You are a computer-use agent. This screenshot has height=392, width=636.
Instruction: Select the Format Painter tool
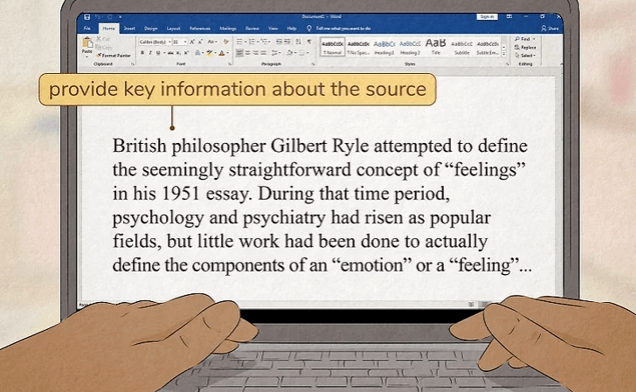113,56
